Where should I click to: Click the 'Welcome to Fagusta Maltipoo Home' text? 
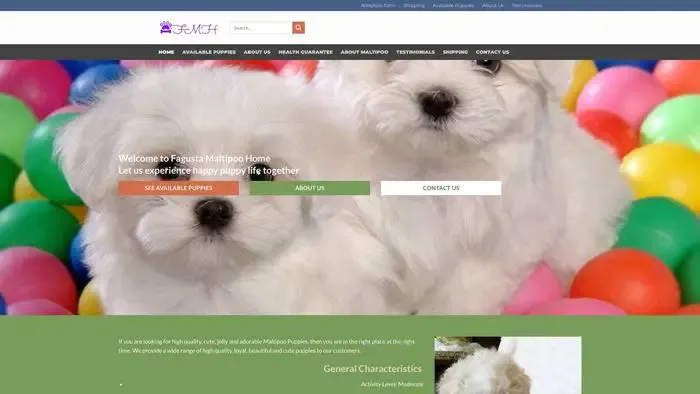coord(194,158)
